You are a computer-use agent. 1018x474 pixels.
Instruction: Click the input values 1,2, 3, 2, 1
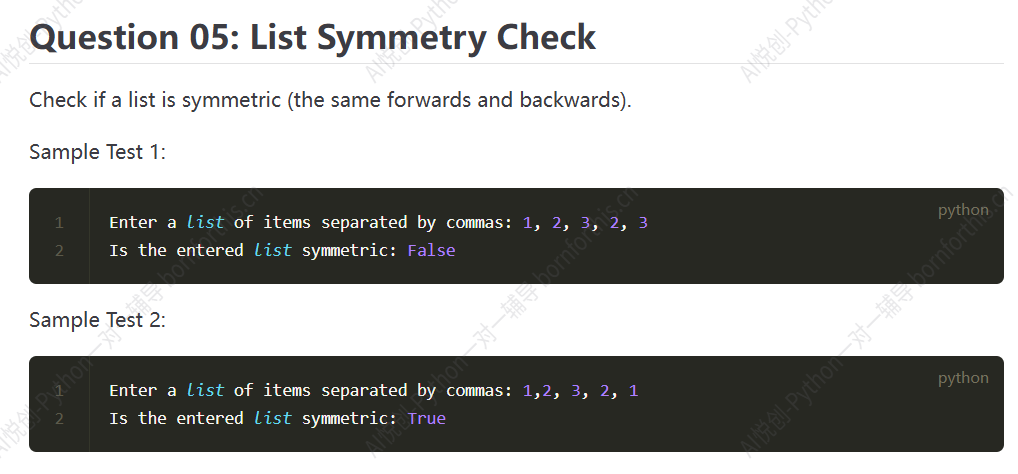pos(580,391)
